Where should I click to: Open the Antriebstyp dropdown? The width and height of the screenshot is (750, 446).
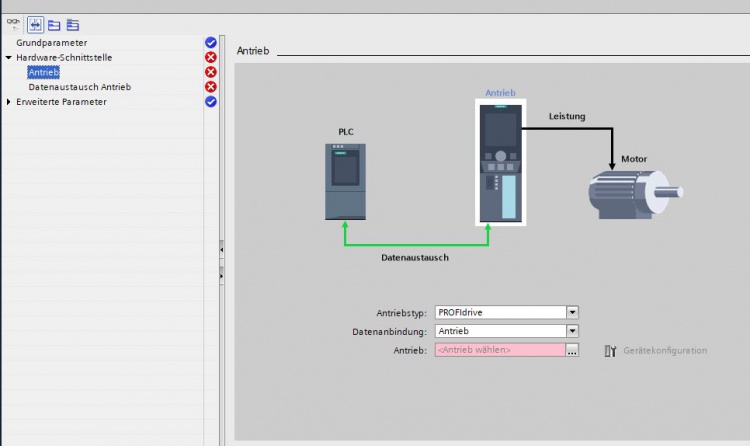click(x=572, y=312)
